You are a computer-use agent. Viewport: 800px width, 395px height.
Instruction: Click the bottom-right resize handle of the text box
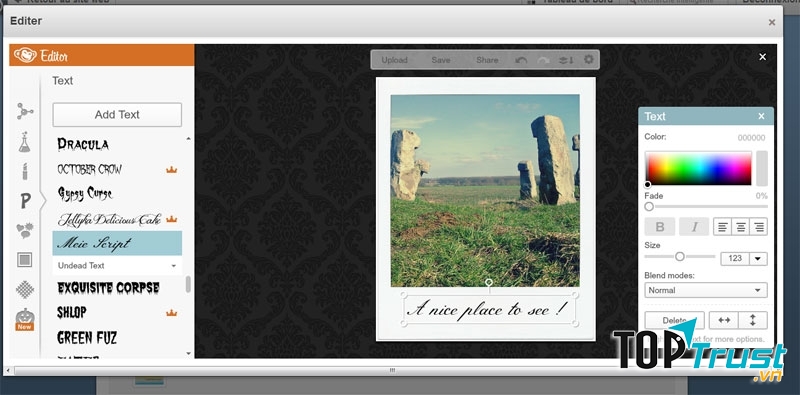click(576, 324)
